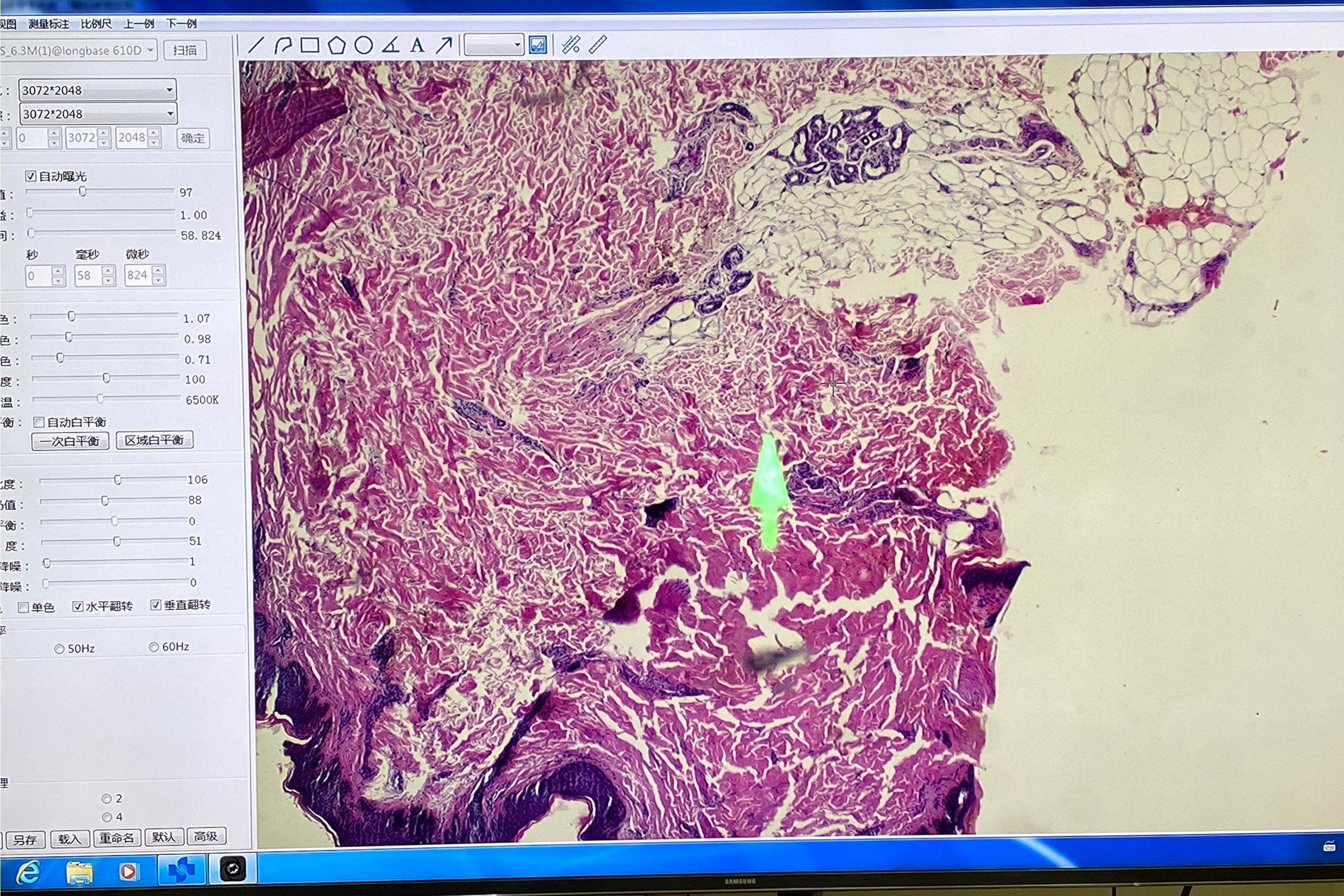Click the 区域白平衡 button
Image resolution: width=1344 pixels, height=896 pixels.
pos(154,440)
